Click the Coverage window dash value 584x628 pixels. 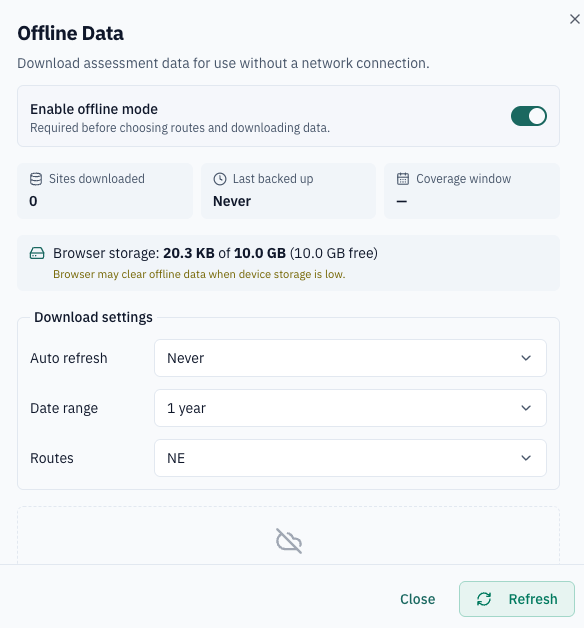point(402,201)
